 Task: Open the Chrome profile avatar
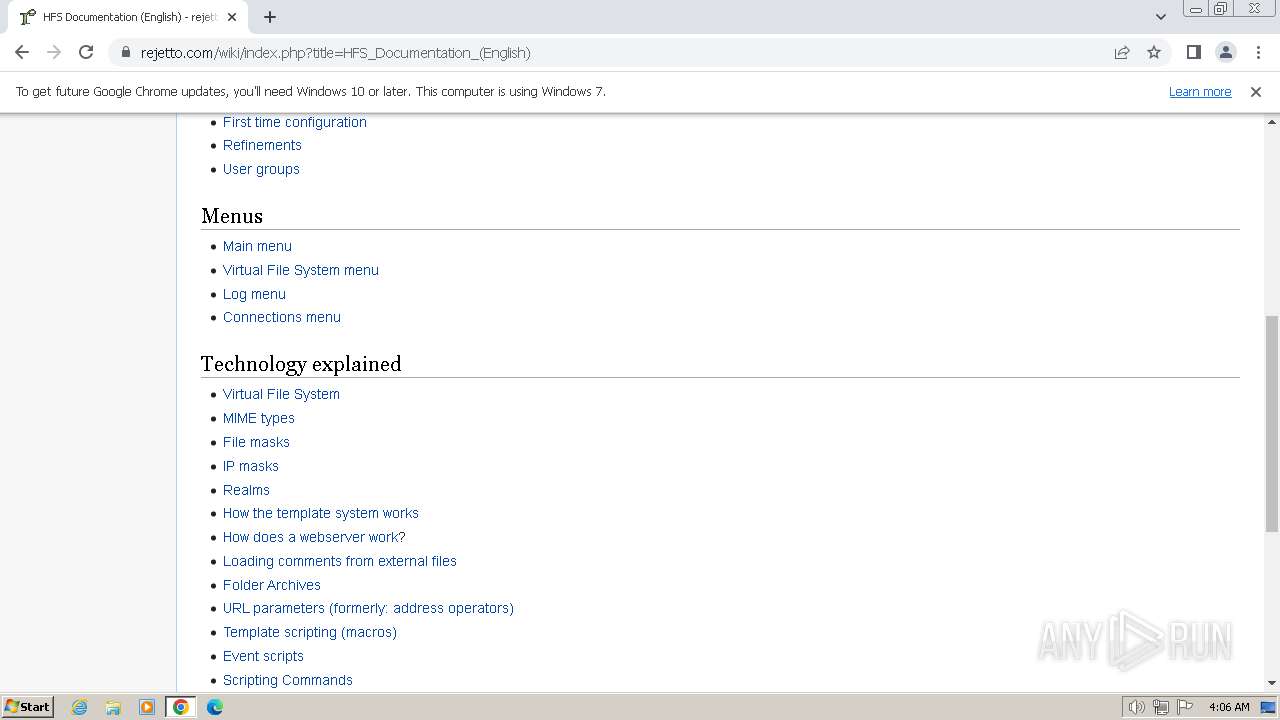point(1225,52)
